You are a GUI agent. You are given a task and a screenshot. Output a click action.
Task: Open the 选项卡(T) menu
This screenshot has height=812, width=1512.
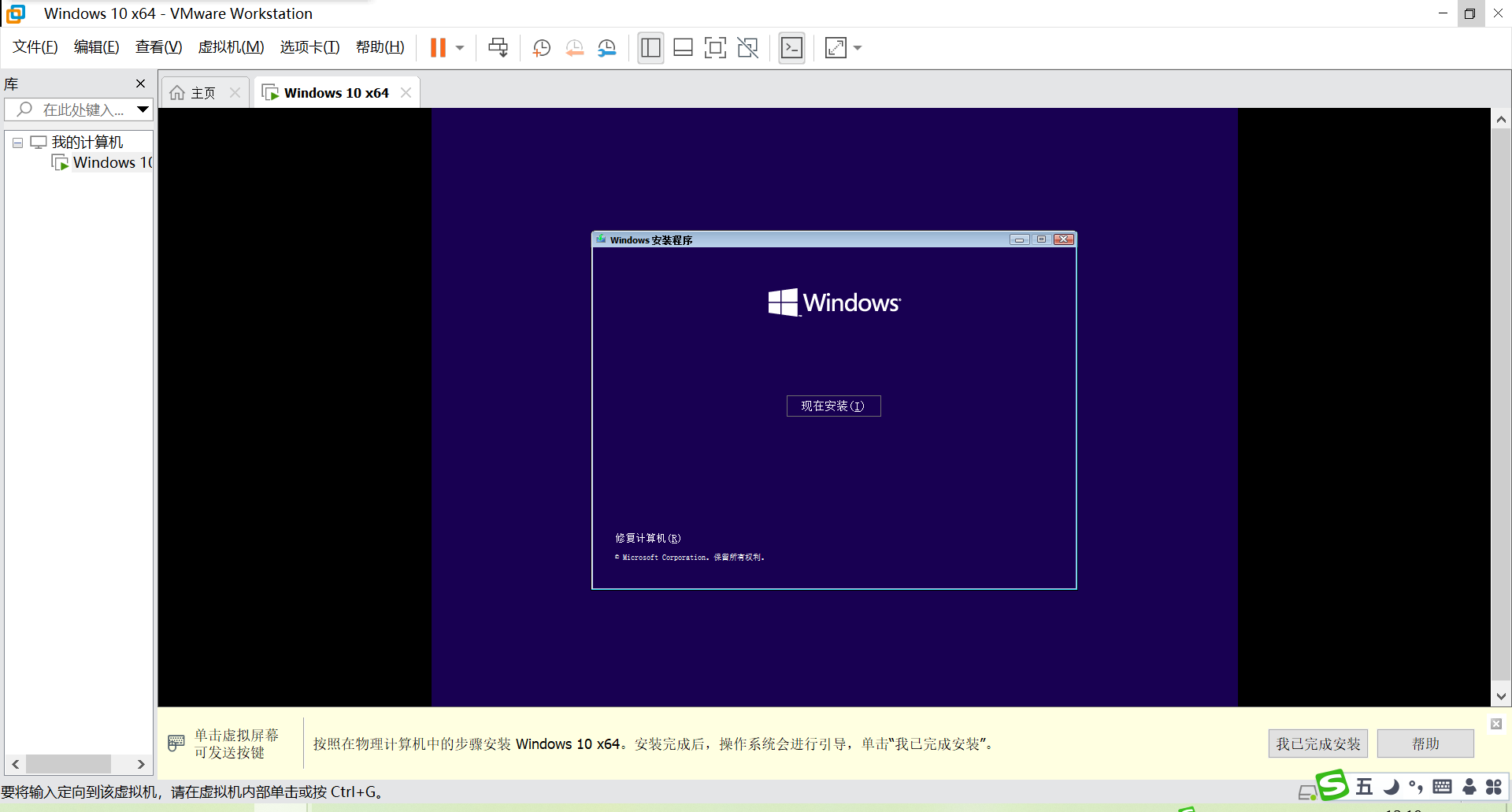point(309,47)
